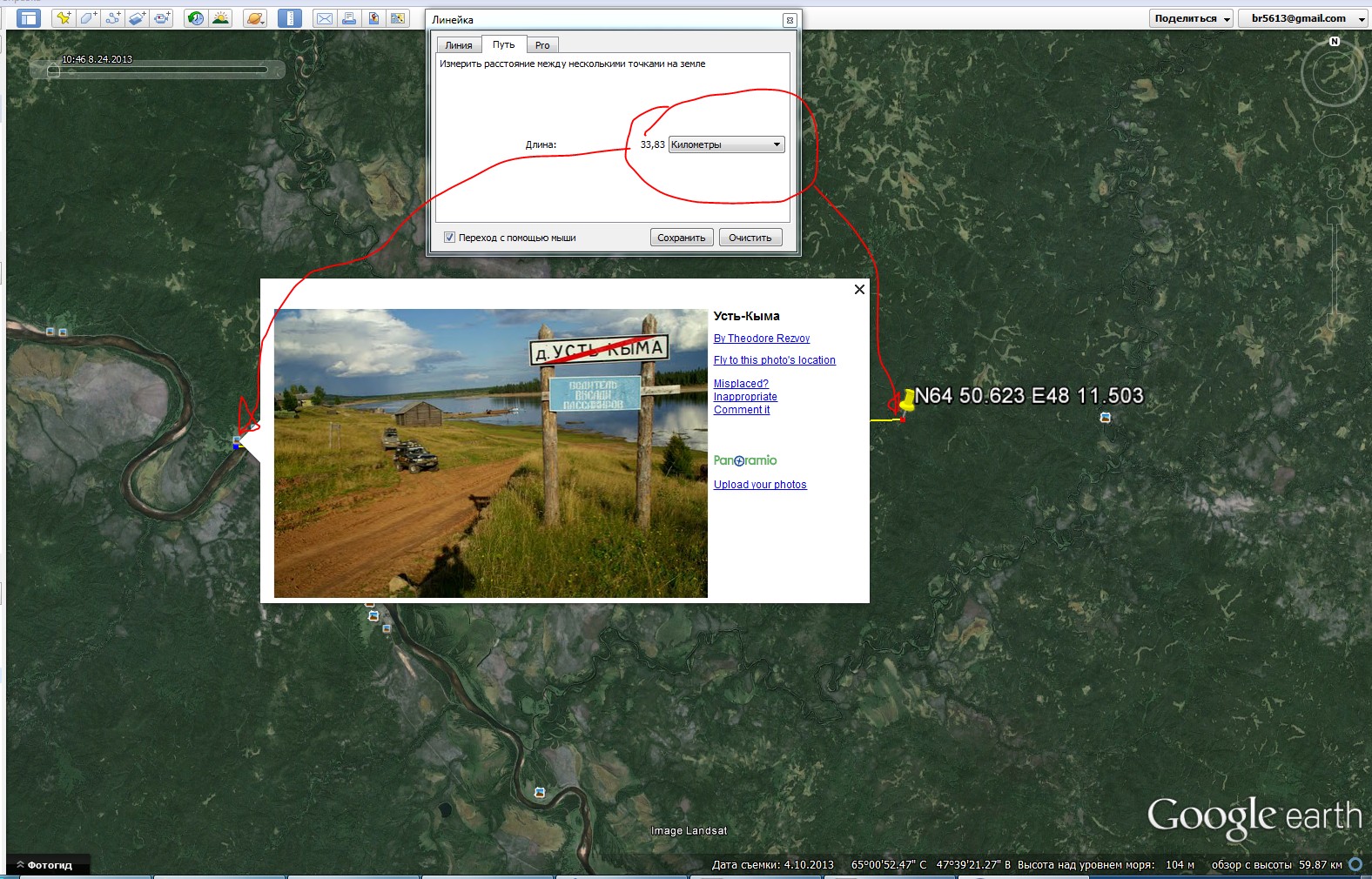Switch to the Pro tab
Image resolution: width=1372 pixels, height=879 pixels.
click(x=542, y=45)
